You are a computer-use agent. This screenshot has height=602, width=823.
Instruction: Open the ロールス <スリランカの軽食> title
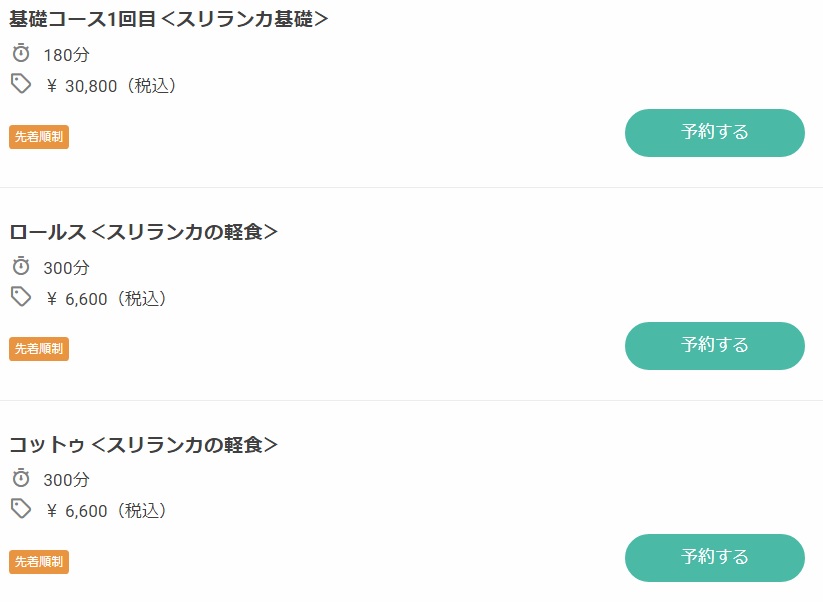[x=143, y=232]
